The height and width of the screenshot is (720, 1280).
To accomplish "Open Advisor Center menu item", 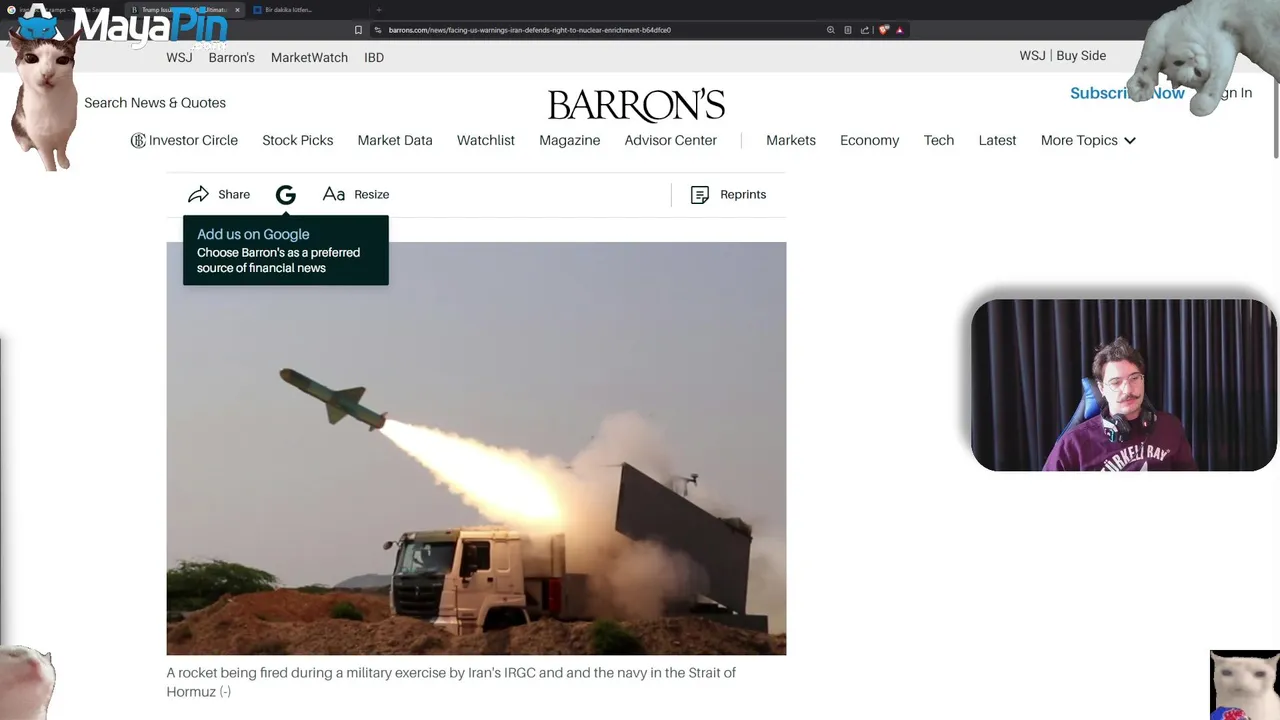I will 671,141.
